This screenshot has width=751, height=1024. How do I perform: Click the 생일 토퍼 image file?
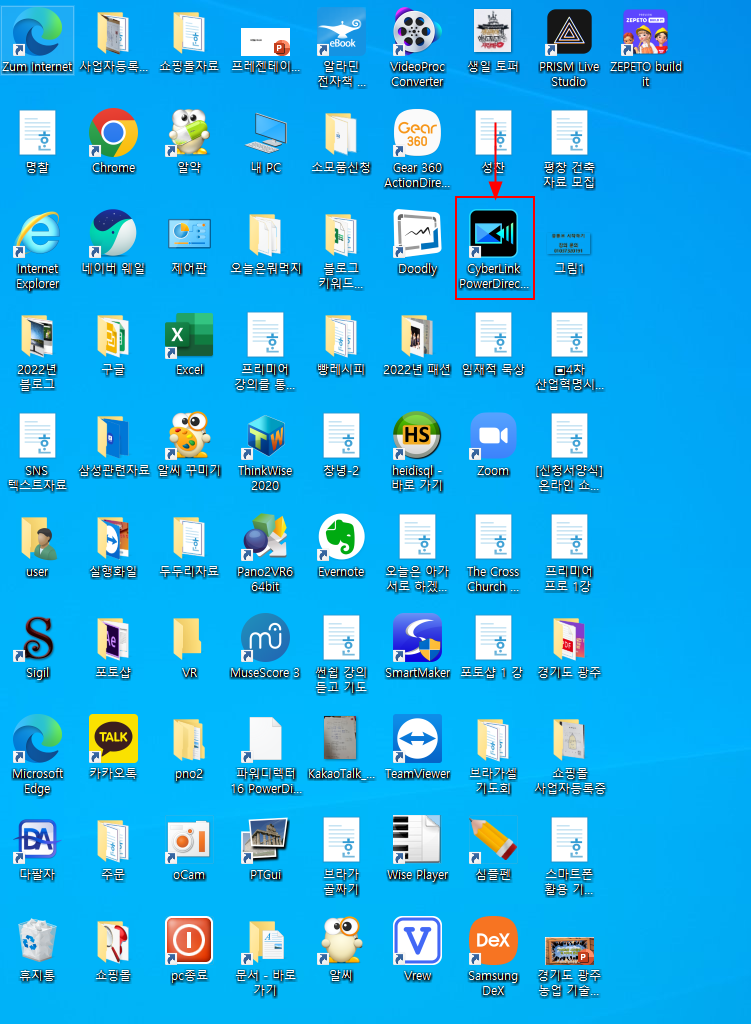pos(492,31)
